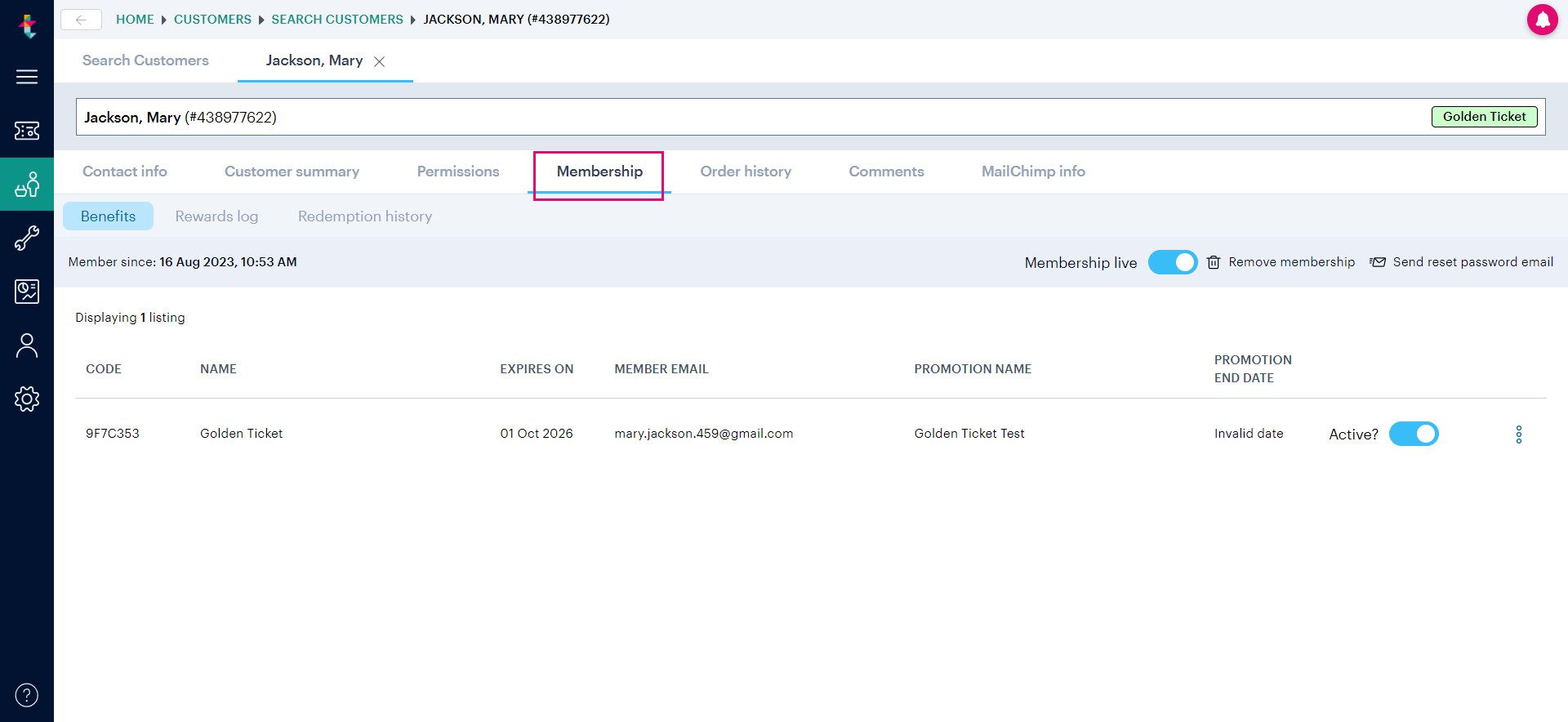Image resolution: width=1568 pixels, height=722 pixels.
Task: Select the Membership tab
Action: click(599, 172)
